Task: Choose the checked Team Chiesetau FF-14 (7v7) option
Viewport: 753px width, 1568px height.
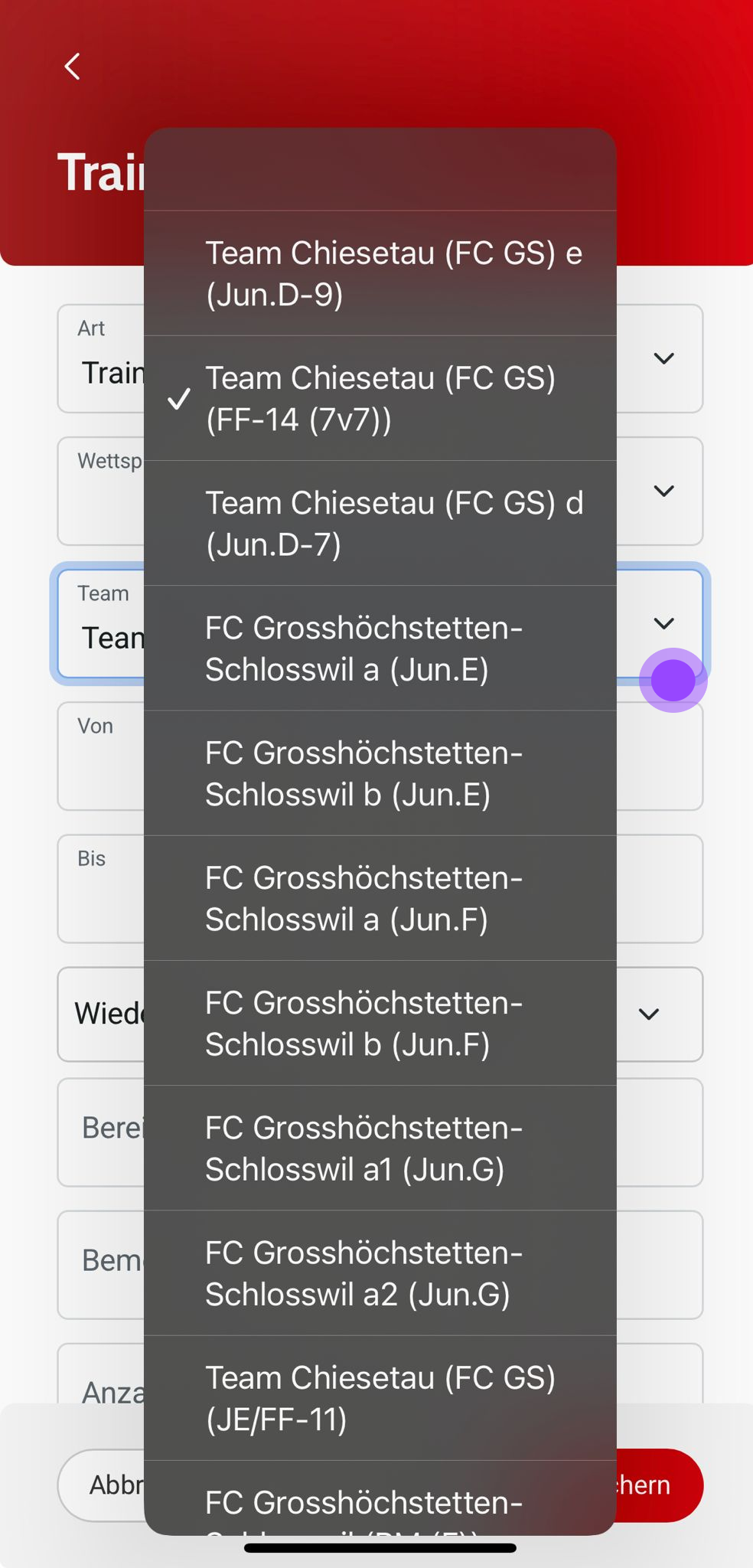Action: tap(380, 398)
